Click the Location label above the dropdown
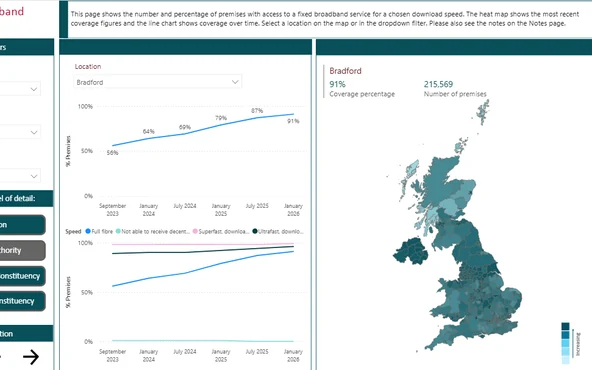Image resolution: width=592 pixels, height=370 pixels. [88, 66]
